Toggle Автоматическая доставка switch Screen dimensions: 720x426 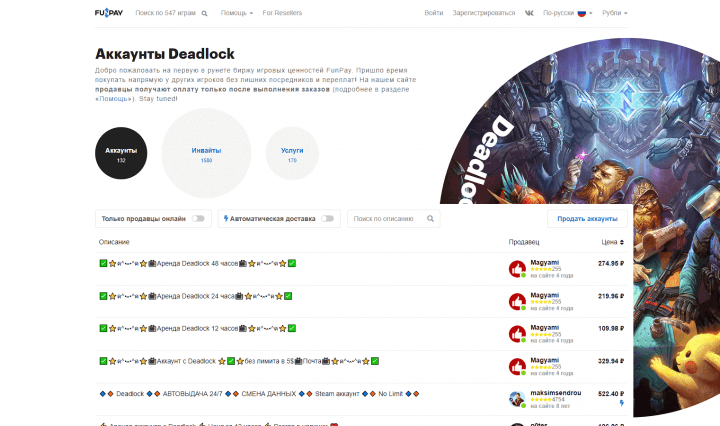click(x=327, y=219)
